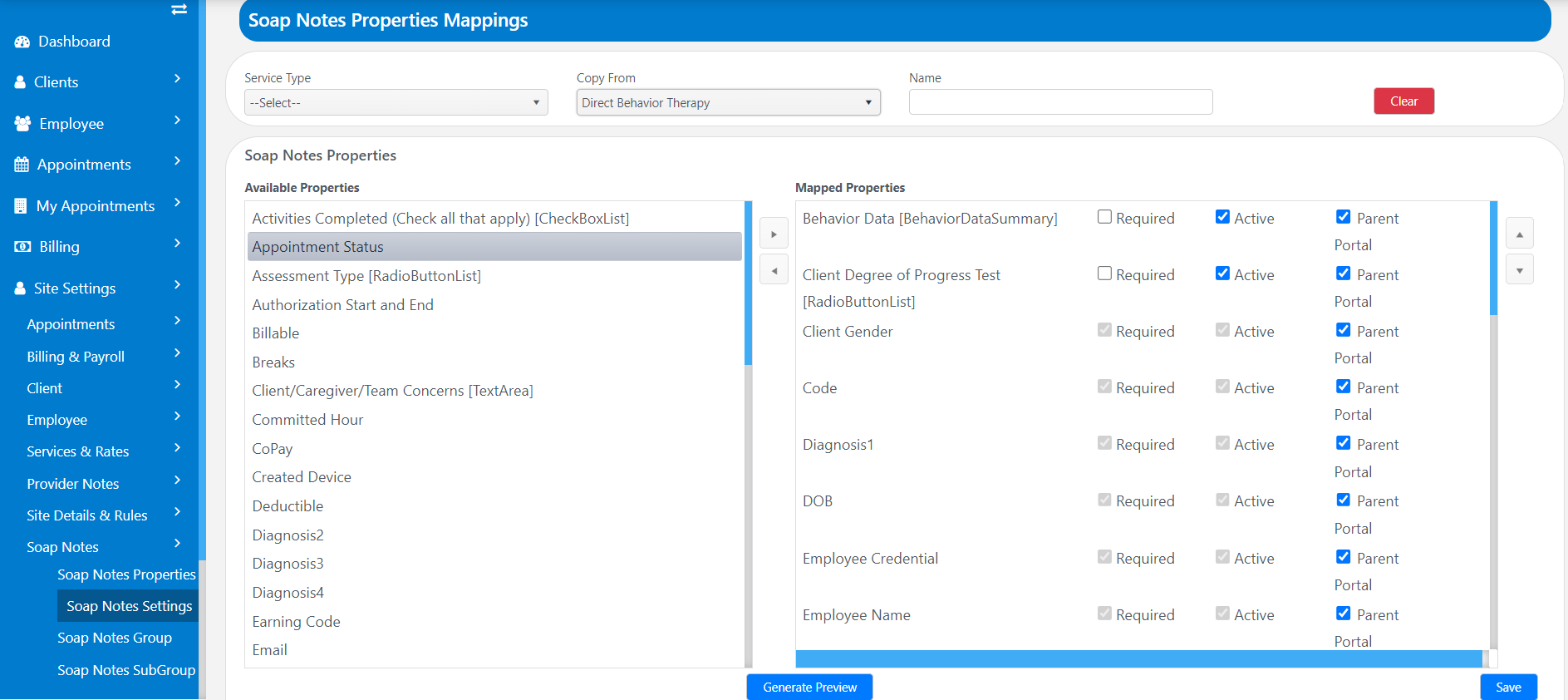Toggle Parent Portal for Code
This screenshot has width=1568, height=700.
click(x=1343, y=387)
